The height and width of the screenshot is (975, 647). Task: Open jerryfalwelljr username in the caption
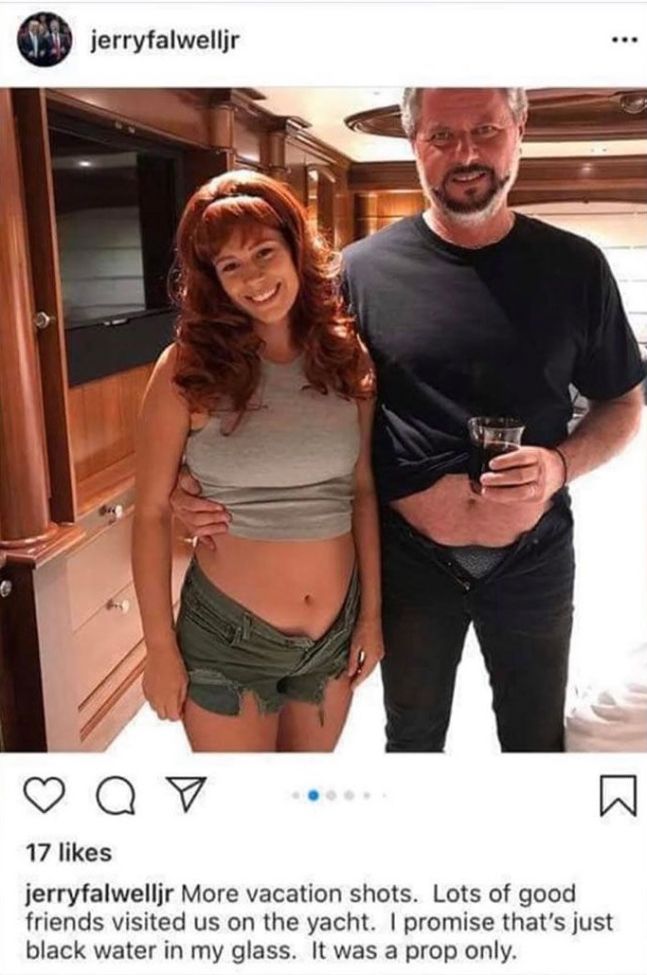[x=99, y=895]
